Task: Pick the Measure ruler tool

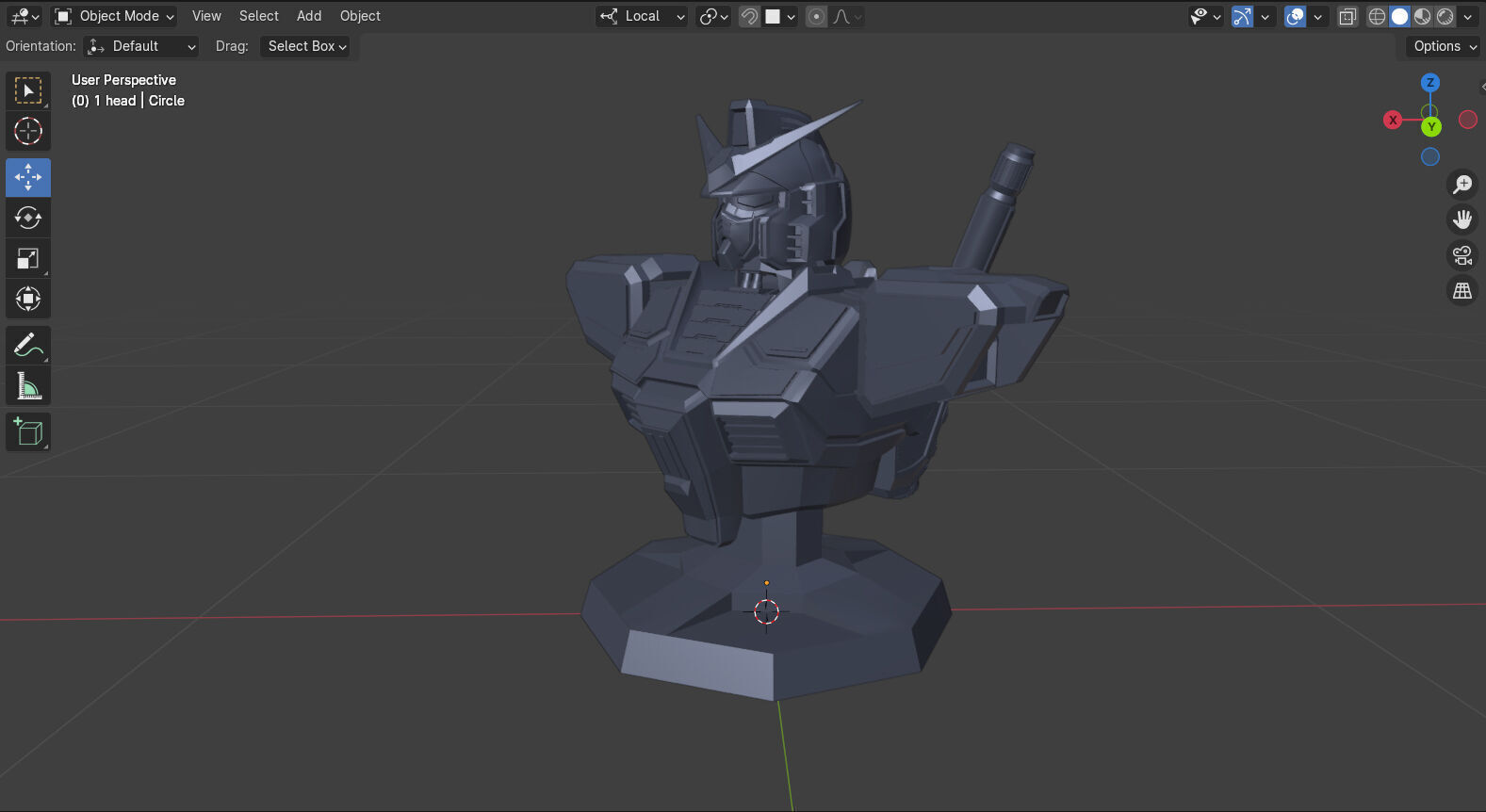Action: [28, 385]
